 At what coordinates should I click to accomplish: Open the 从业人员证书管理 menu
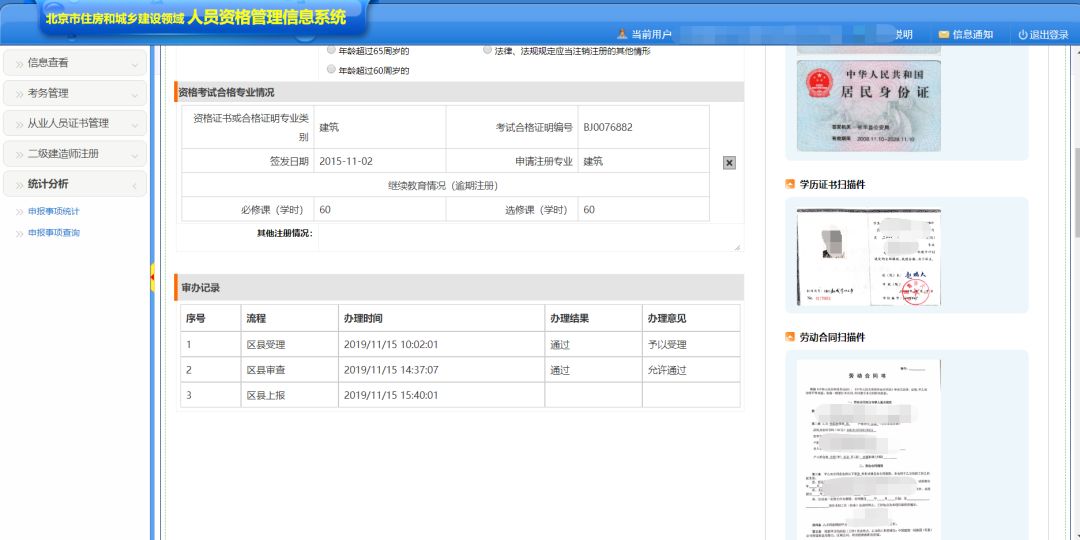[x=75, y=123]
